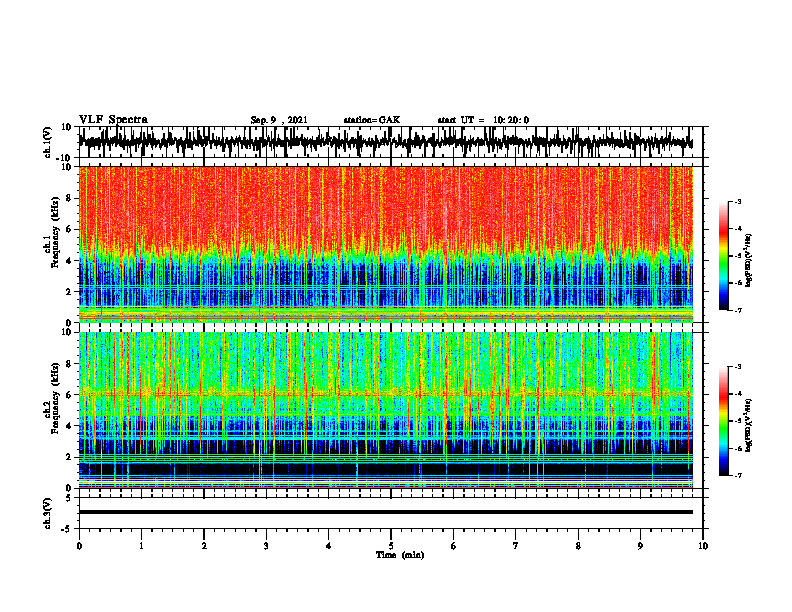Click the "-3" tick on ch.2 colorbar
The height and width of the screenshot is (612, 792).
click(737, 367)
